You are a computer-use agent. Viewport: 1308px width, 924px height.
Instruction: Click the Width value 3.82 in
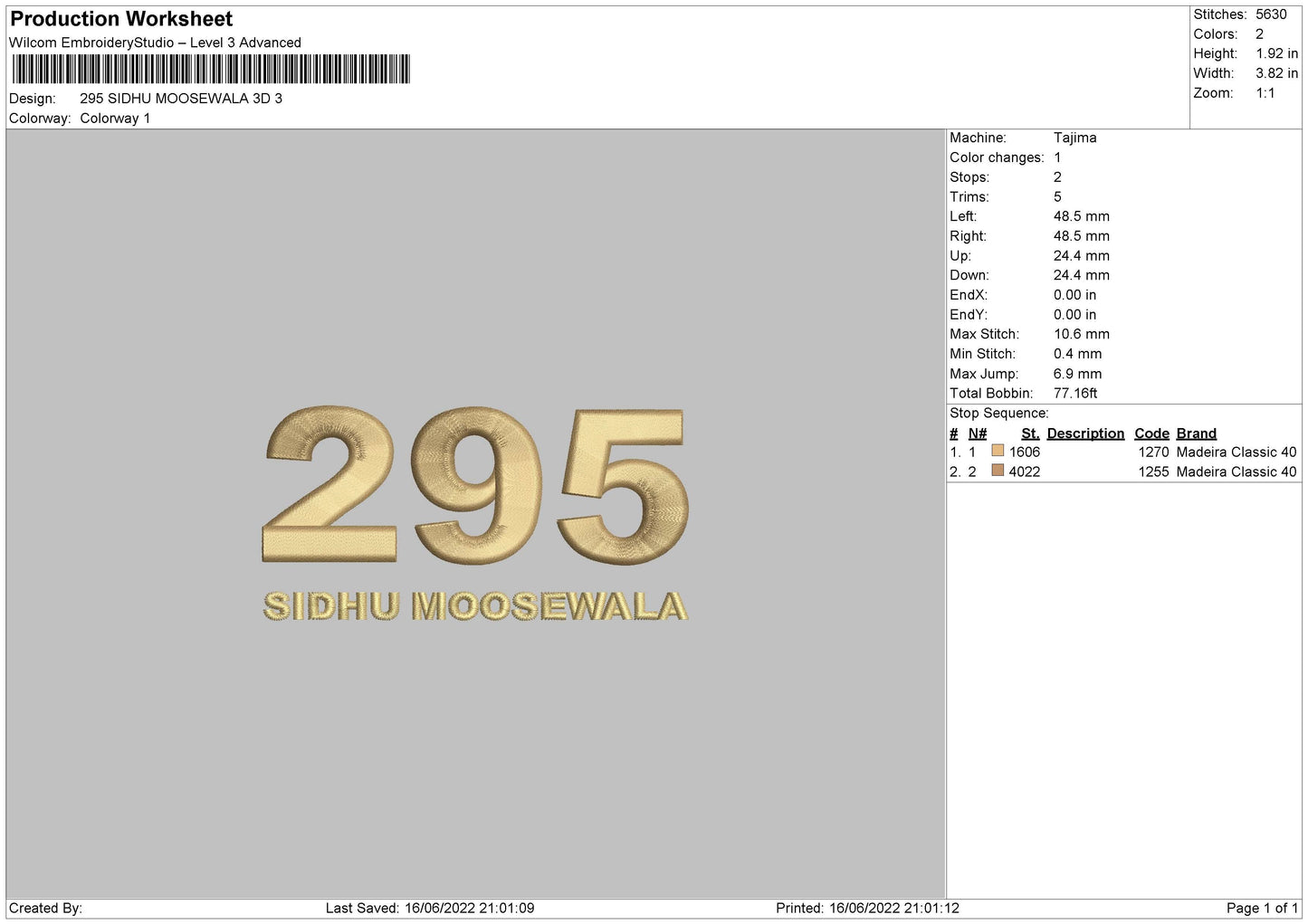click(1276, 73)
